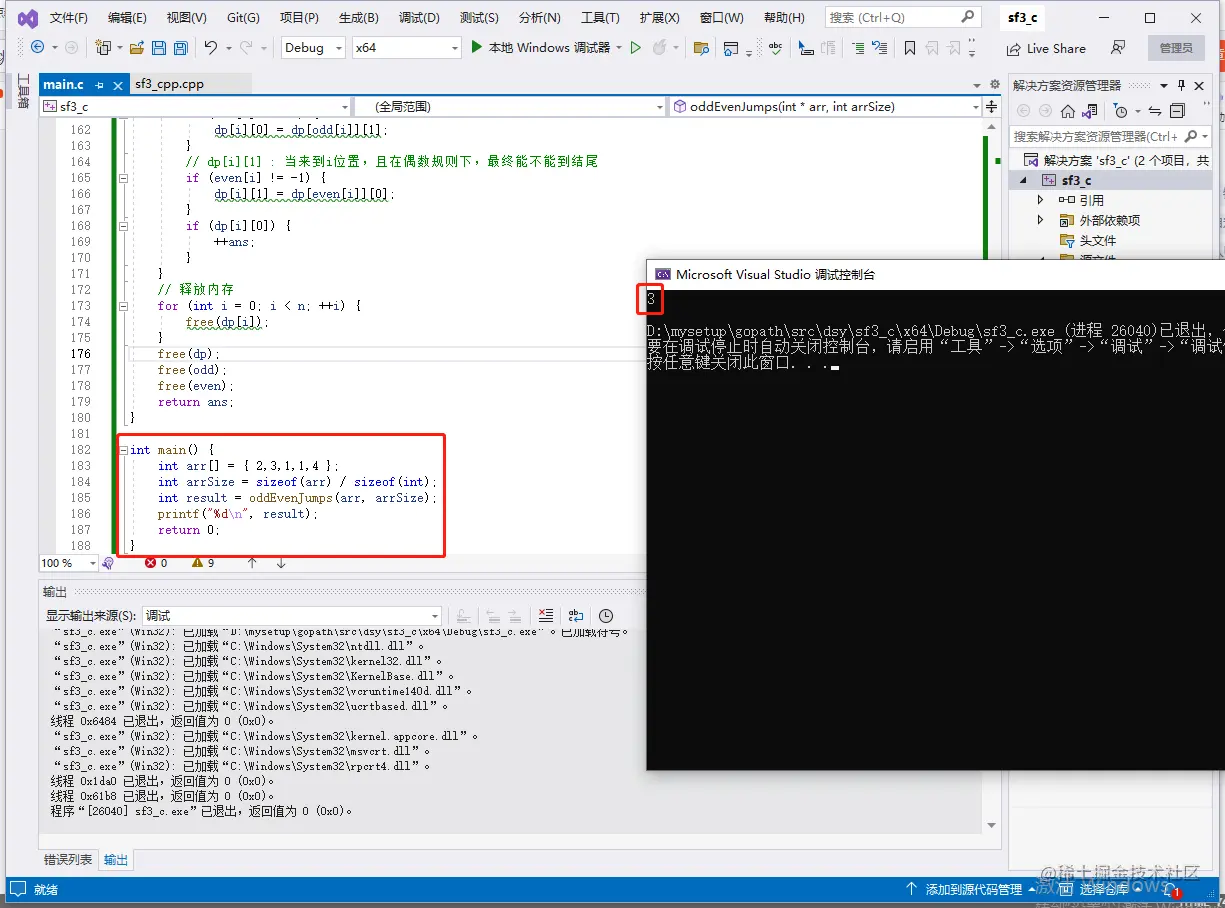Open the 帮助(H) menu

point(782,18)
